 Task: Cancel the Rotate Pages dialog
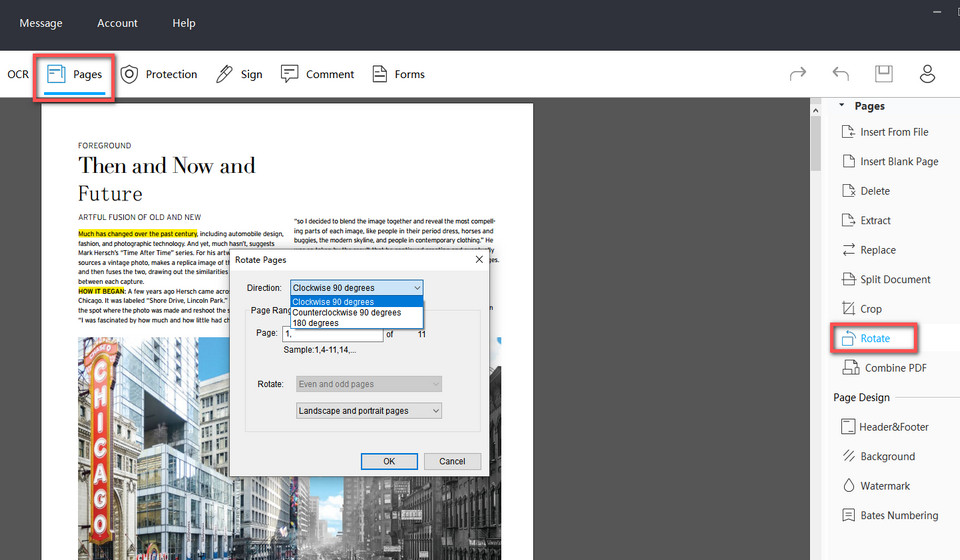coord(452,461)
